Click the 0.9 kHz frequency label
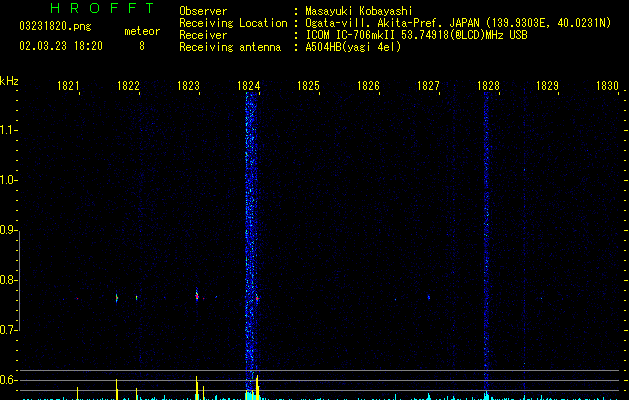Image resolution: width=629 pixels, height=400 pixels. (8, 230)
